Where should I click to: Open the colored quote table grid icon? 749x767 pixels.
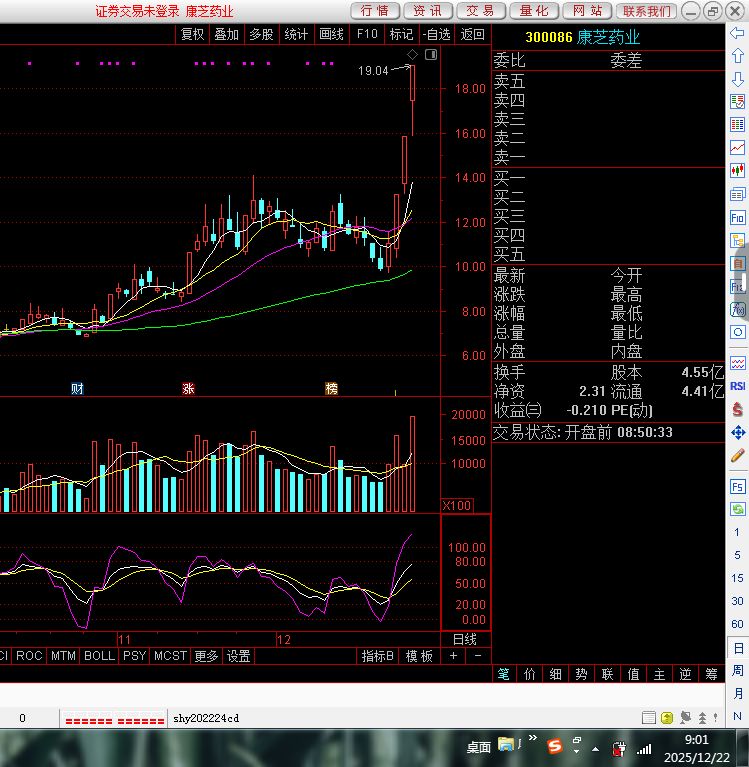[x=737, y=124]
